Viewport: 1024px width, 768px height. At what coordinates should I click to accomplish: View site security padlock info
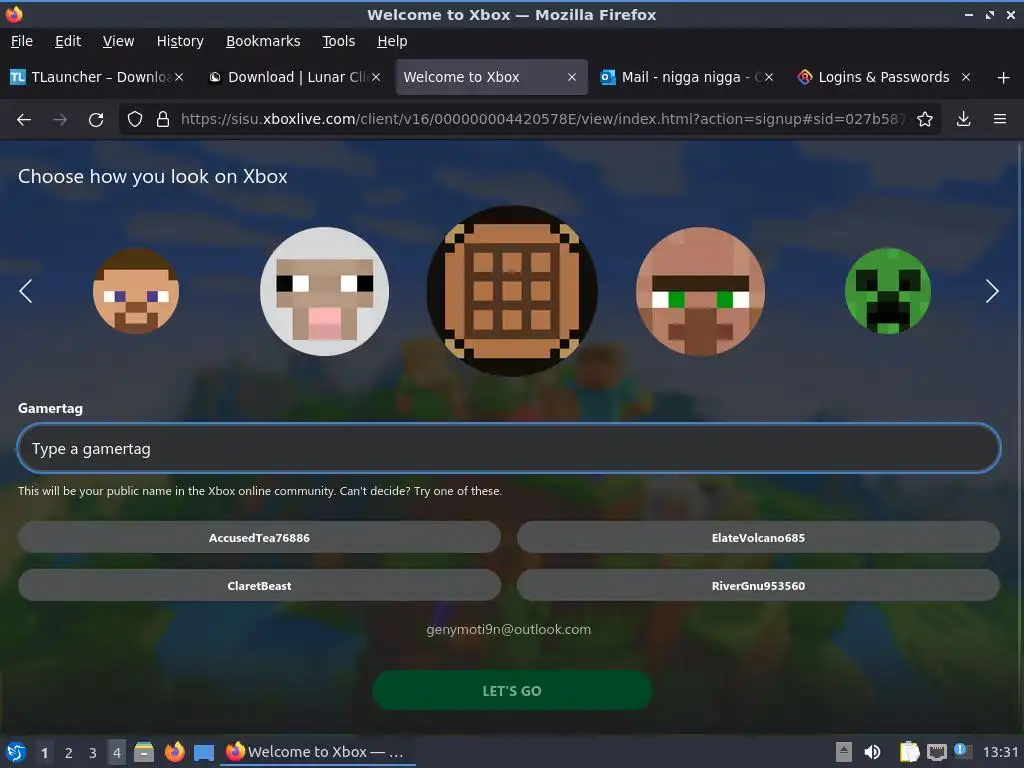(x=163, y=120)
